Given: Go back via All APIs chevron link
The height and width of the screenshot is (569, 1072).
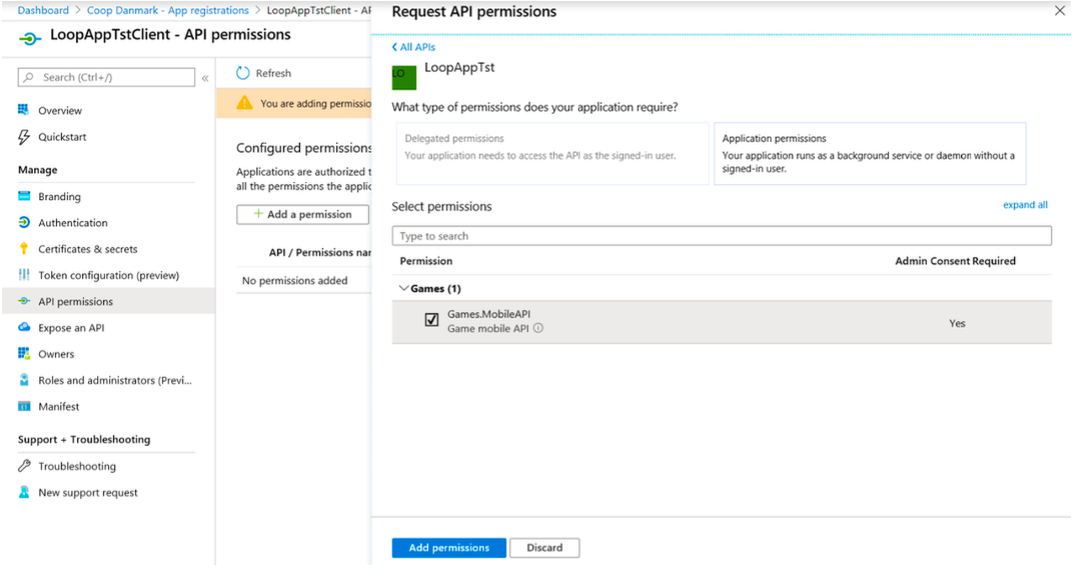Looking at the screenshot, I should pyautogui.click(x=414, y=47).
